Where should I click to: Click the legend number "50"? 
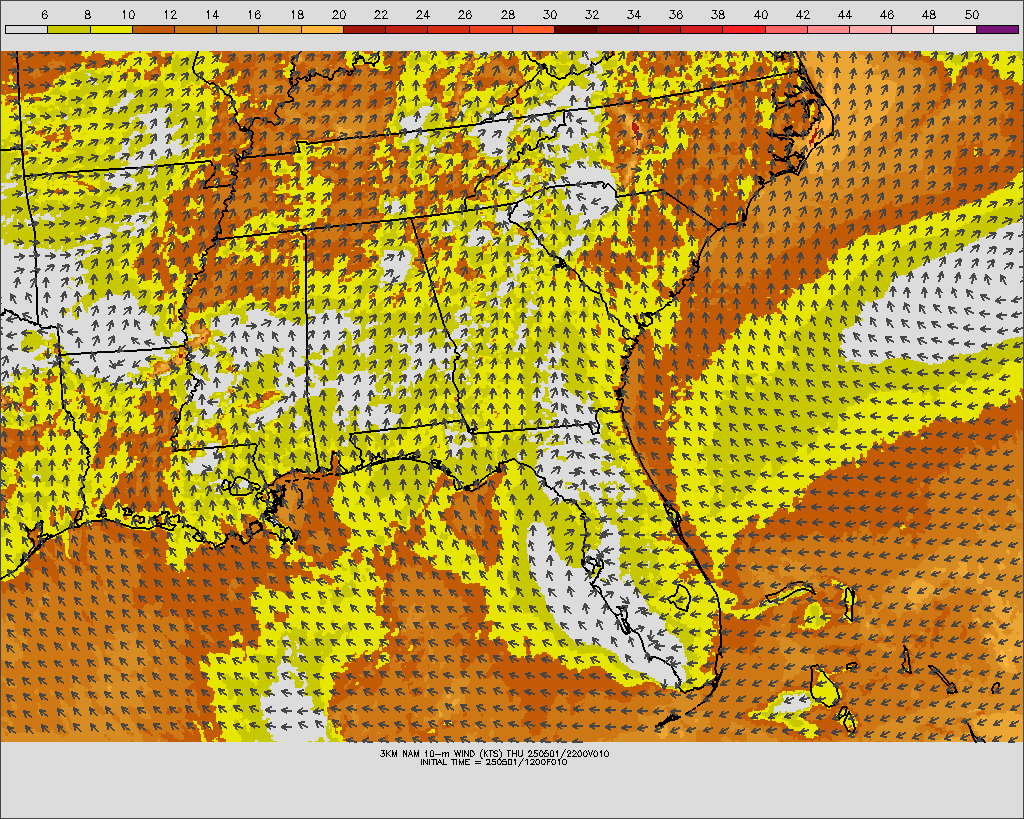[x=972, y=14]
